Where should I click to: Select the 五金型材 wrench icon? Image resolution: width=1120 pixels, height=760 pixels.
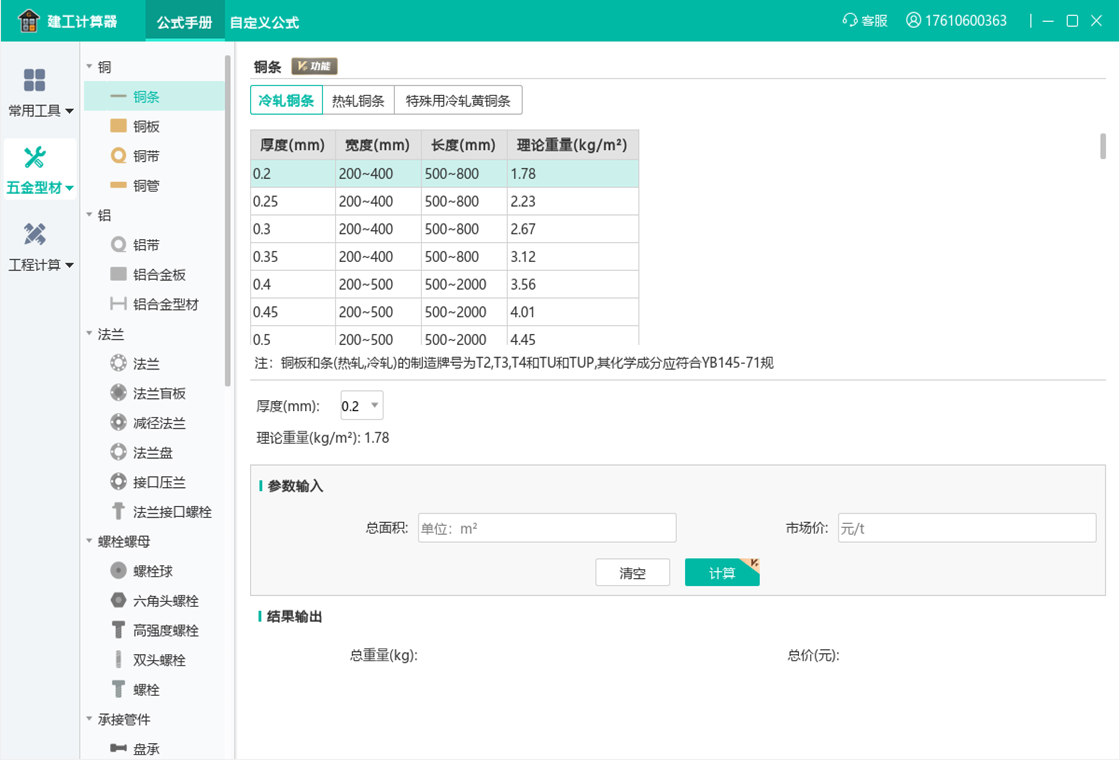tap(34, 157)
